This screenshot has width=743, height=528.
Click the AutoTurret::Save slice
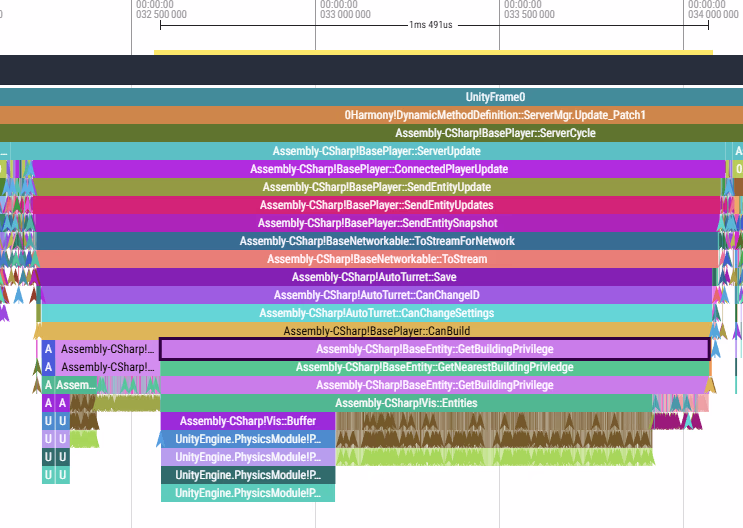[x=374, y=277]
